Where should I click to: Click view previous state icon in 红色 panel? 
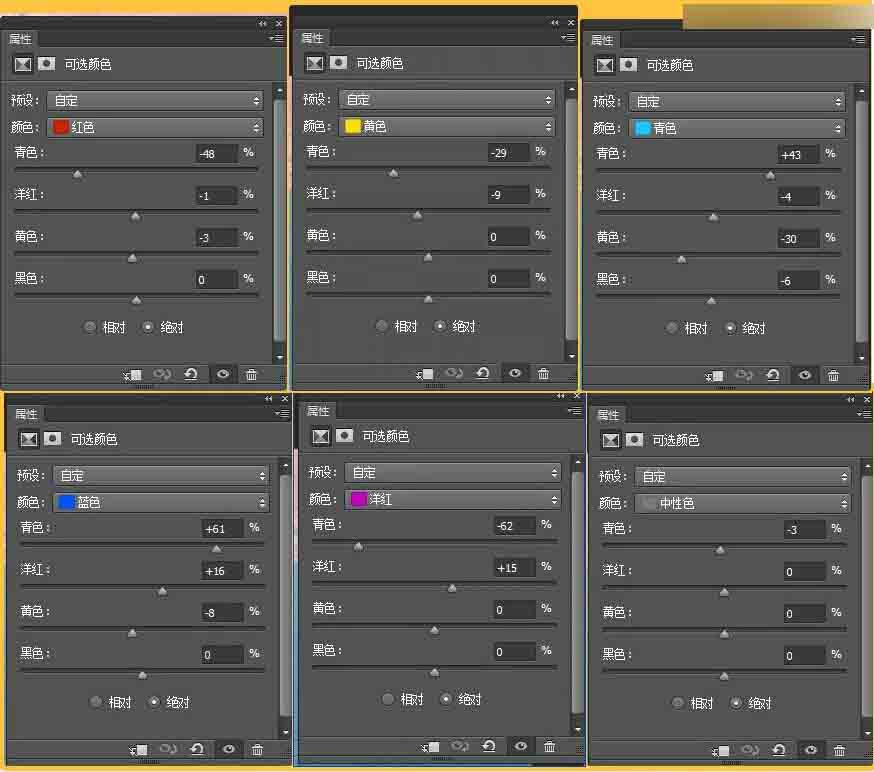click(x=162, y=375)
